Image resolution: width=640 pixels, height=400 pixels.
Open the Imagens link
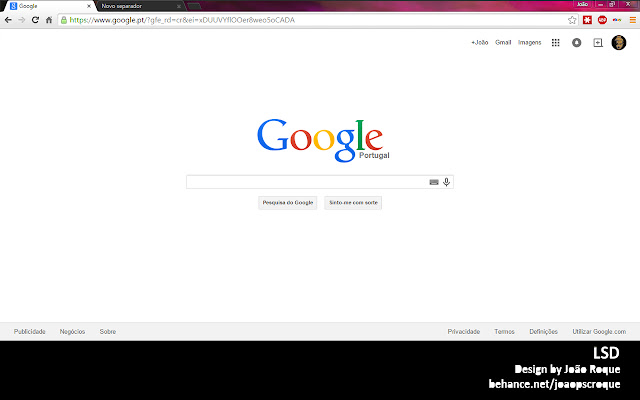pos(529,42)
